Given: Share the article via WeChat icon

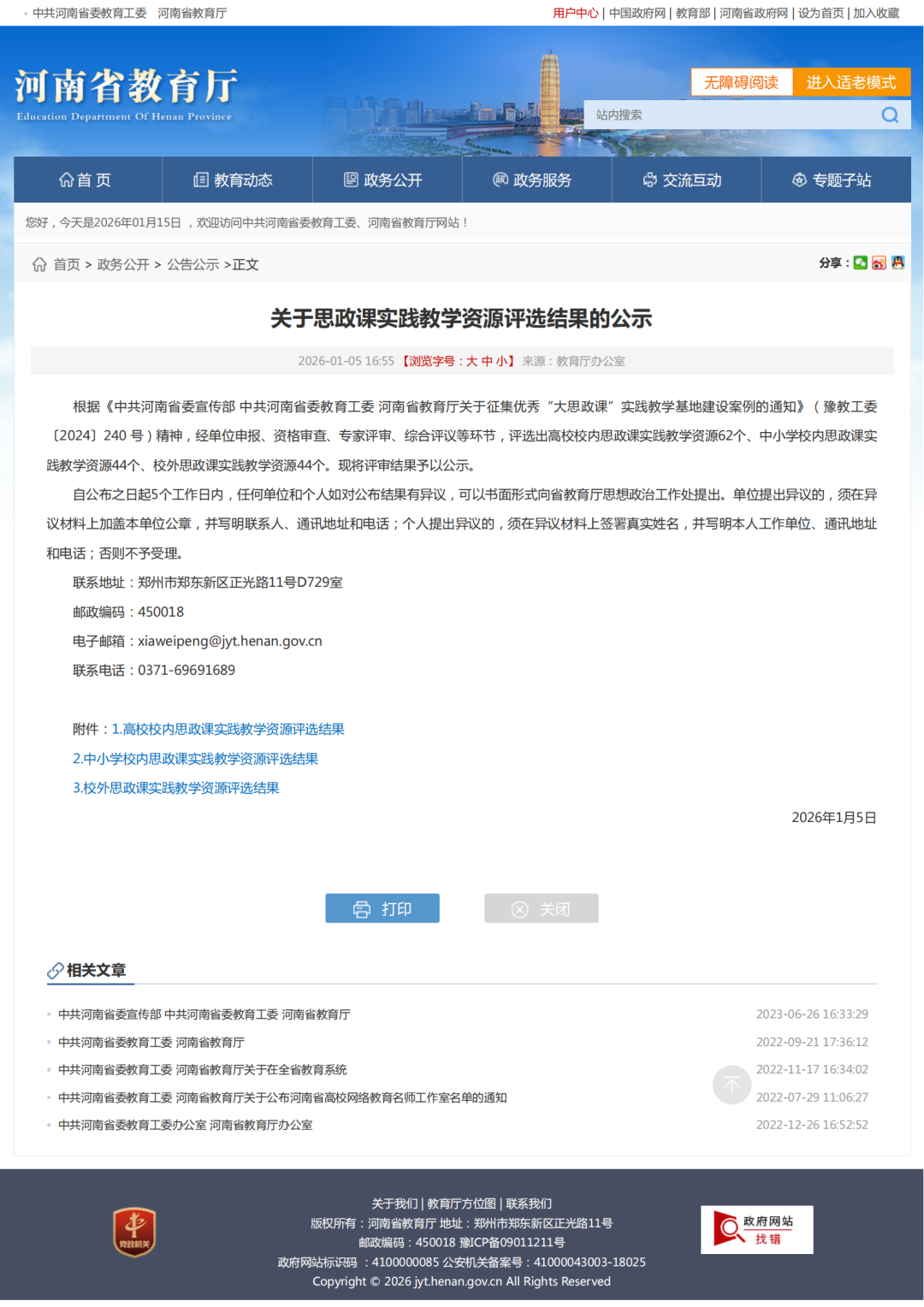Looking at the screenshot, I should (x=861, y=263).
